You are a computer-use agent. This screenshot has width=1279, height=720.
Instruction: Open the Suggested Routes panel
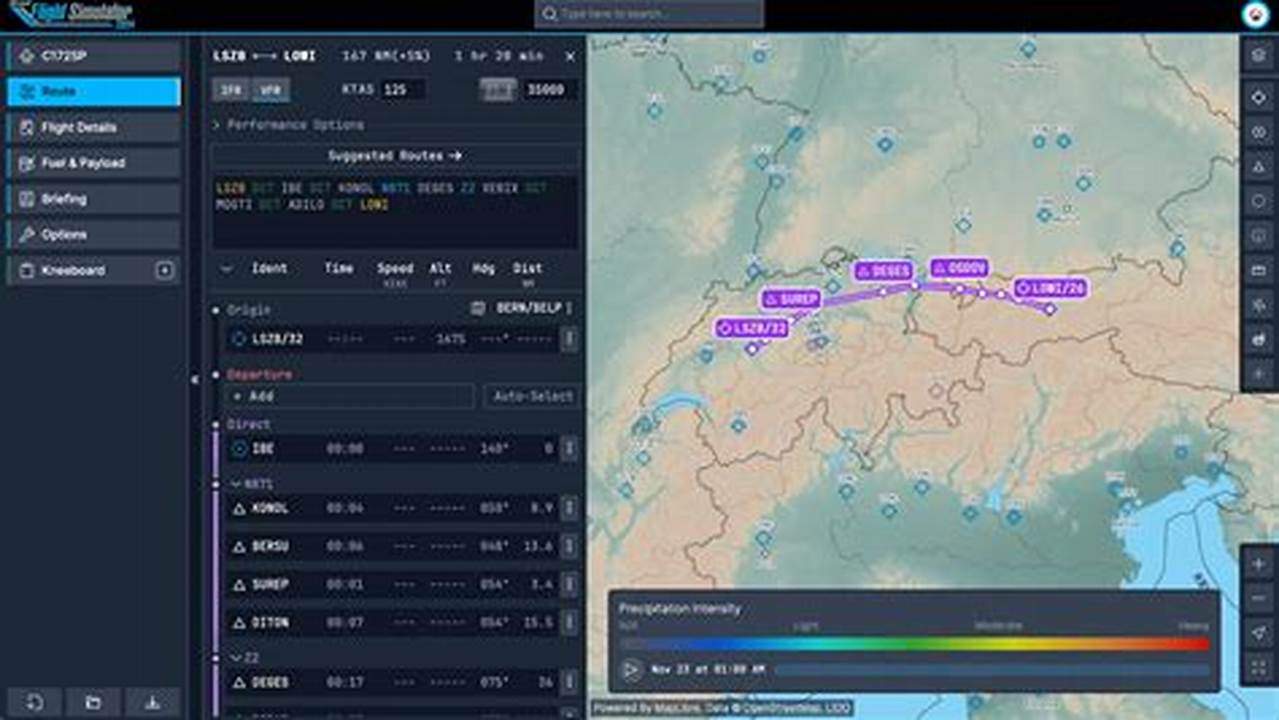[x=393, y=157]
